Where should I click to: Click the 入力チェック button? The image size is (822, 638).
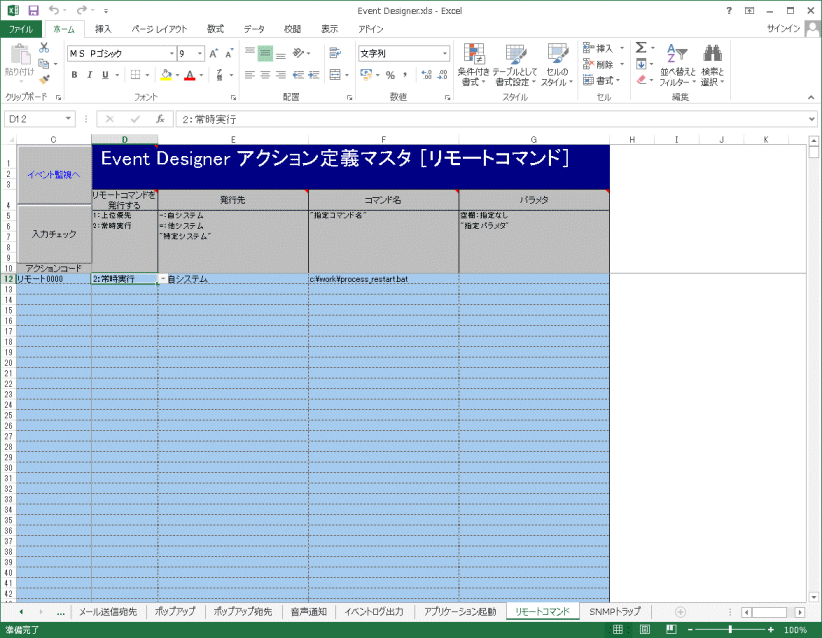click(55, 234)
